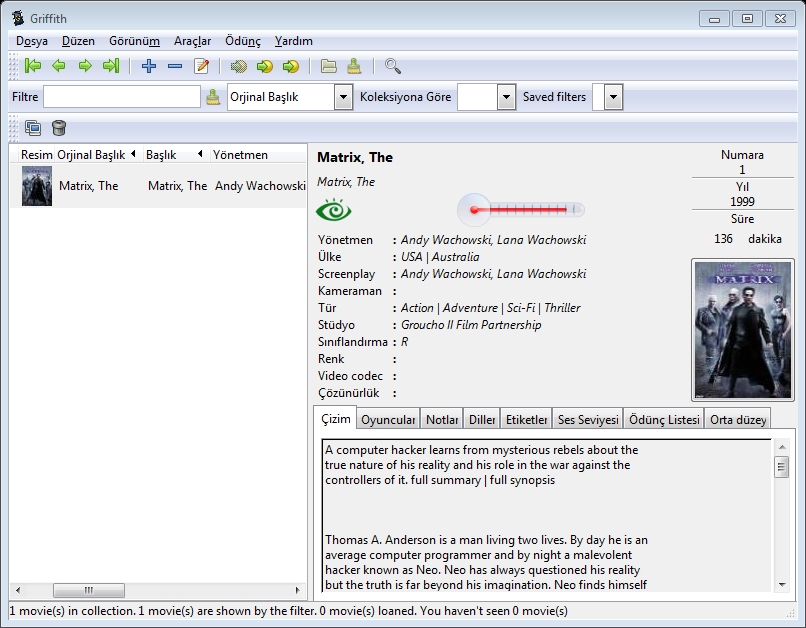This screenshot has height=628, width=806.
Task: Switch to the Oyuncular tab
Action: coord(388,420)
